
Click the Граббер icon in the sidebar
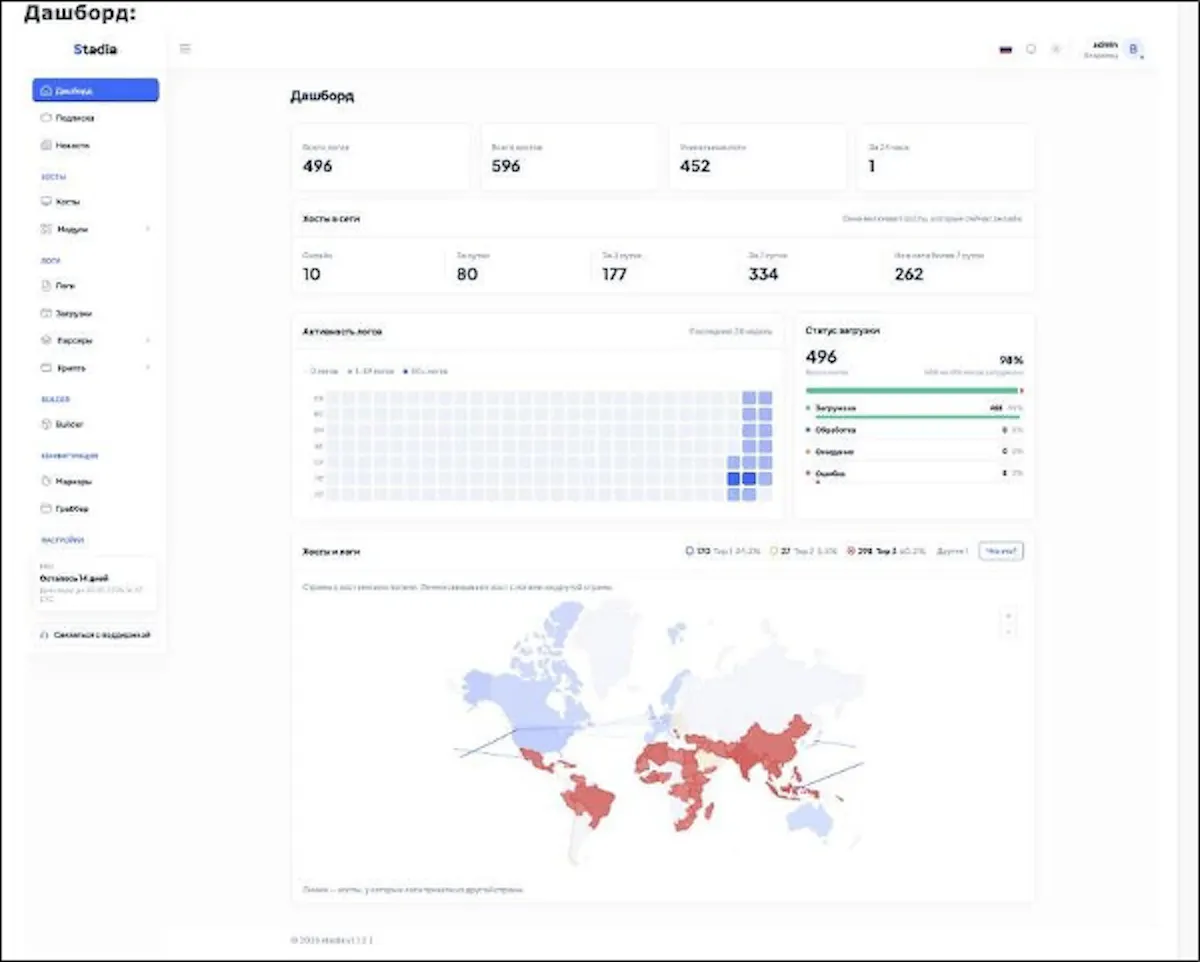pyautogui.click(x=45, y=508)
